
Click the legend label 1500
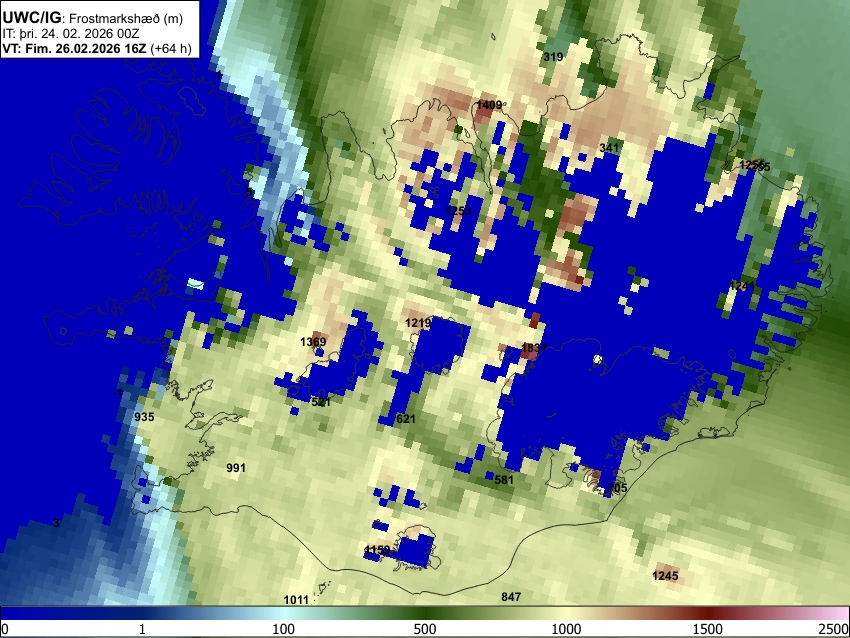708,629
